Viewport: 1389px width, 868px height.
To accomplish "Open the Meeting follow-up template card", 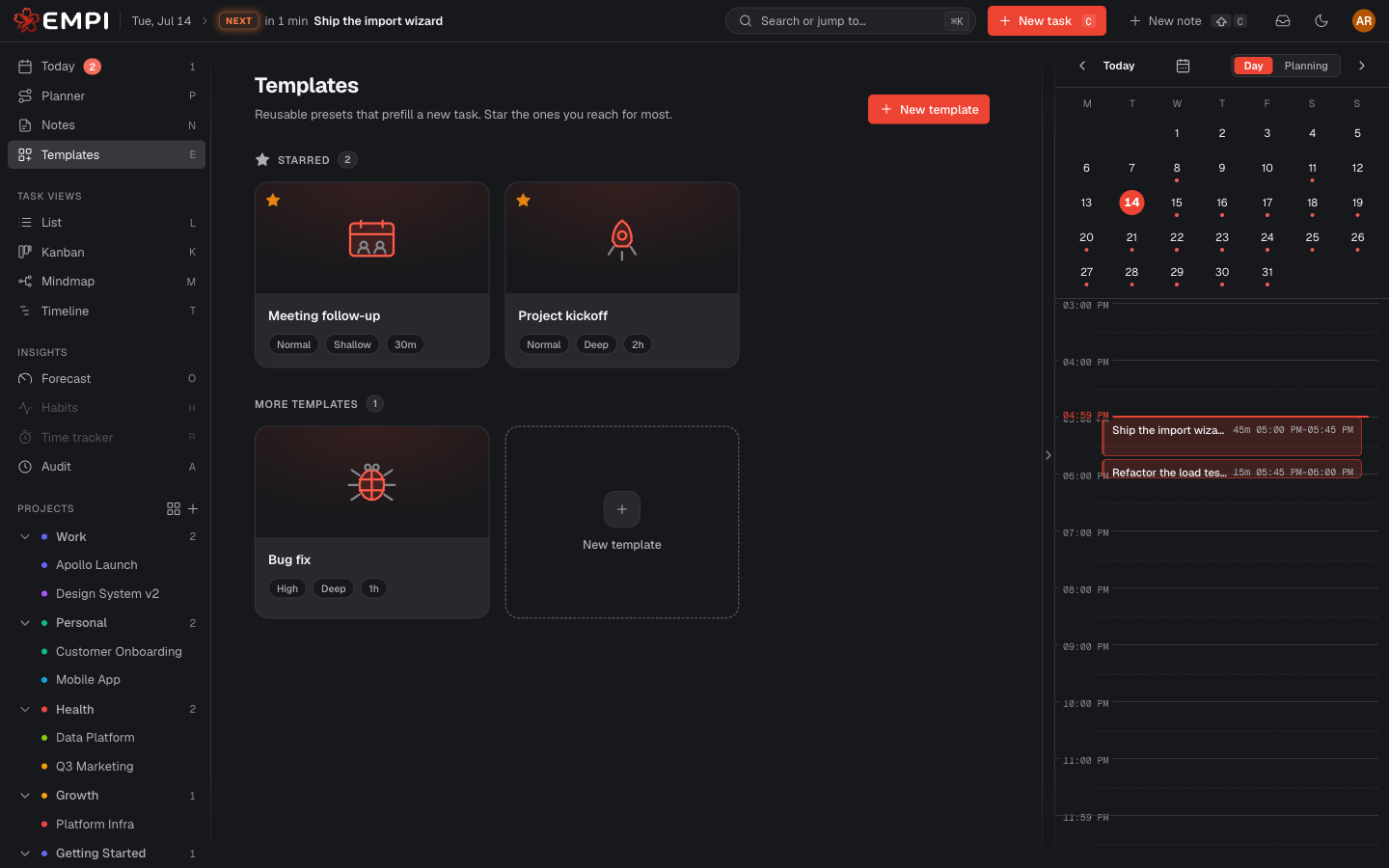I will (371, 275).
